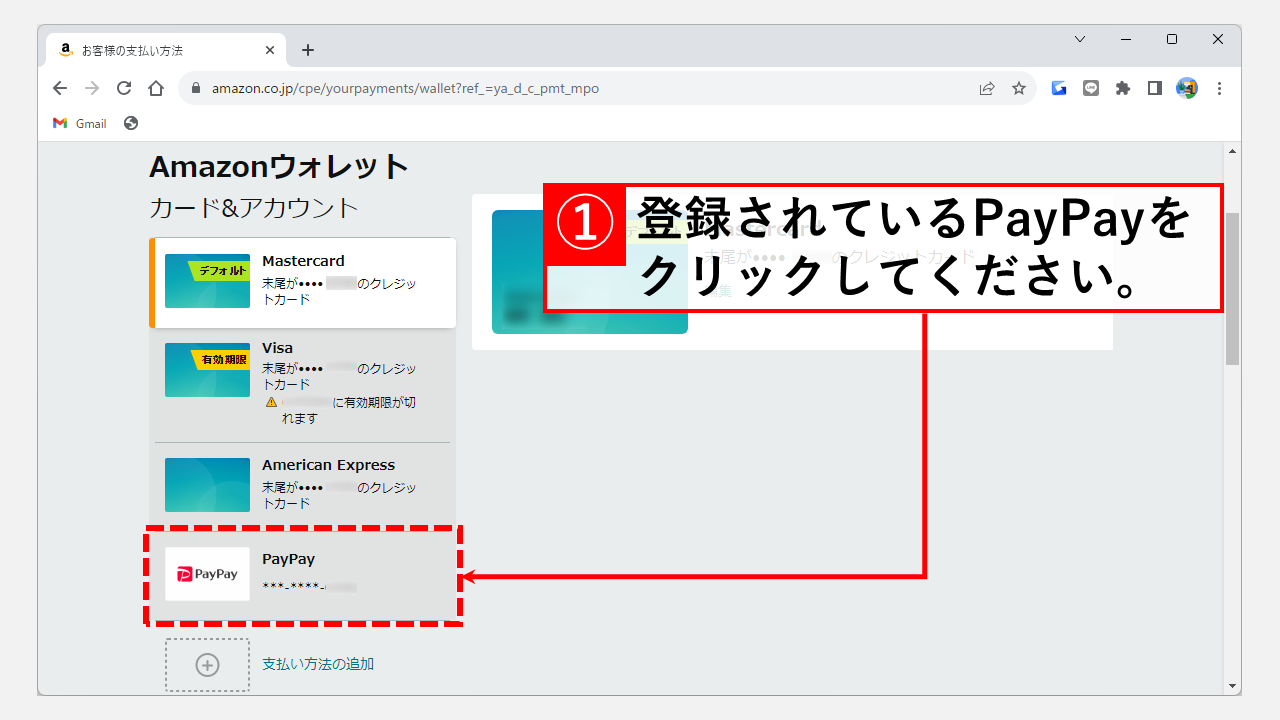
Task: Open a new tab with plus button
Action: 308,50
